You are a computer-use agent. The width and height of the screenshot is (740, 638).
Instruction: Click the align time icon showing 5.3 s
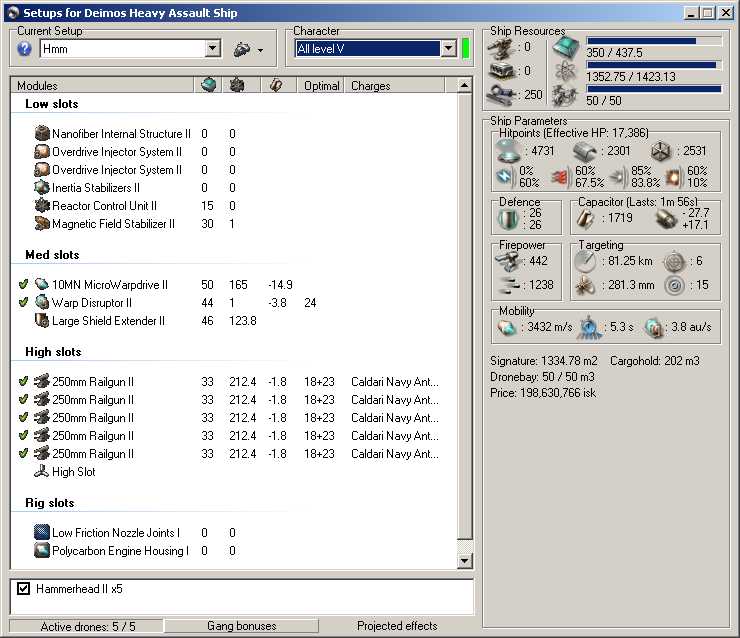pyautogui.click(x=590, y=327)
